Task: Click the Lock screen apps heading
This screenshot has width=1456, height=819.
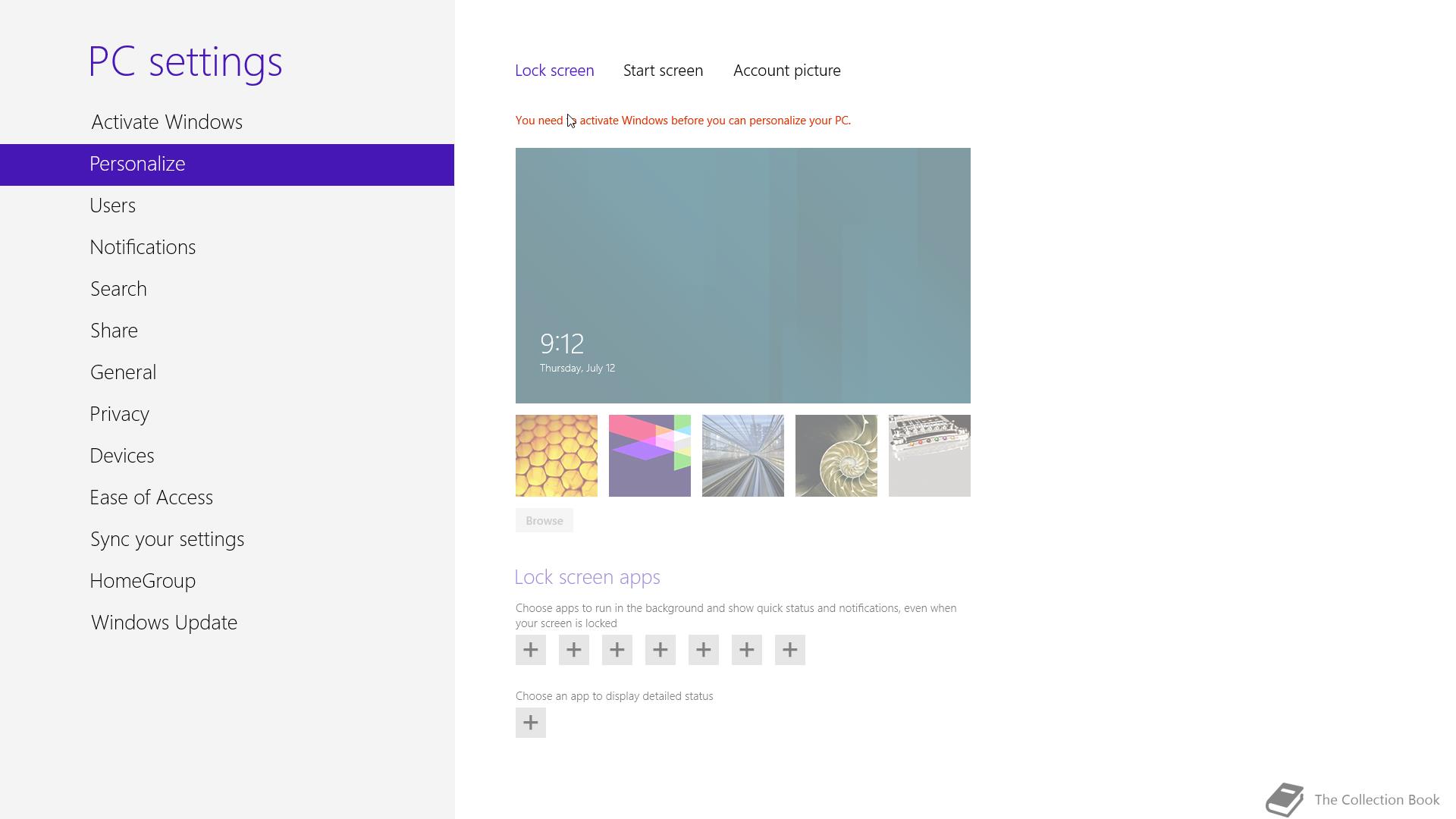Action: coord(588,577)
